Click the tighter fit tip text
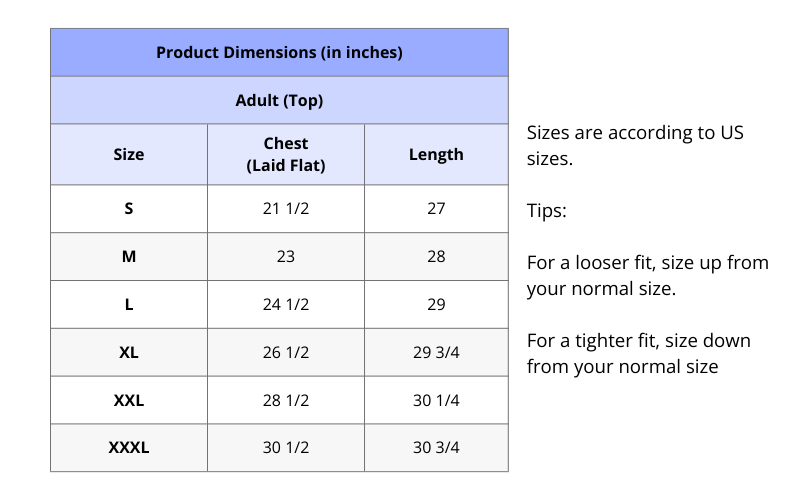 tap(638, 354)
